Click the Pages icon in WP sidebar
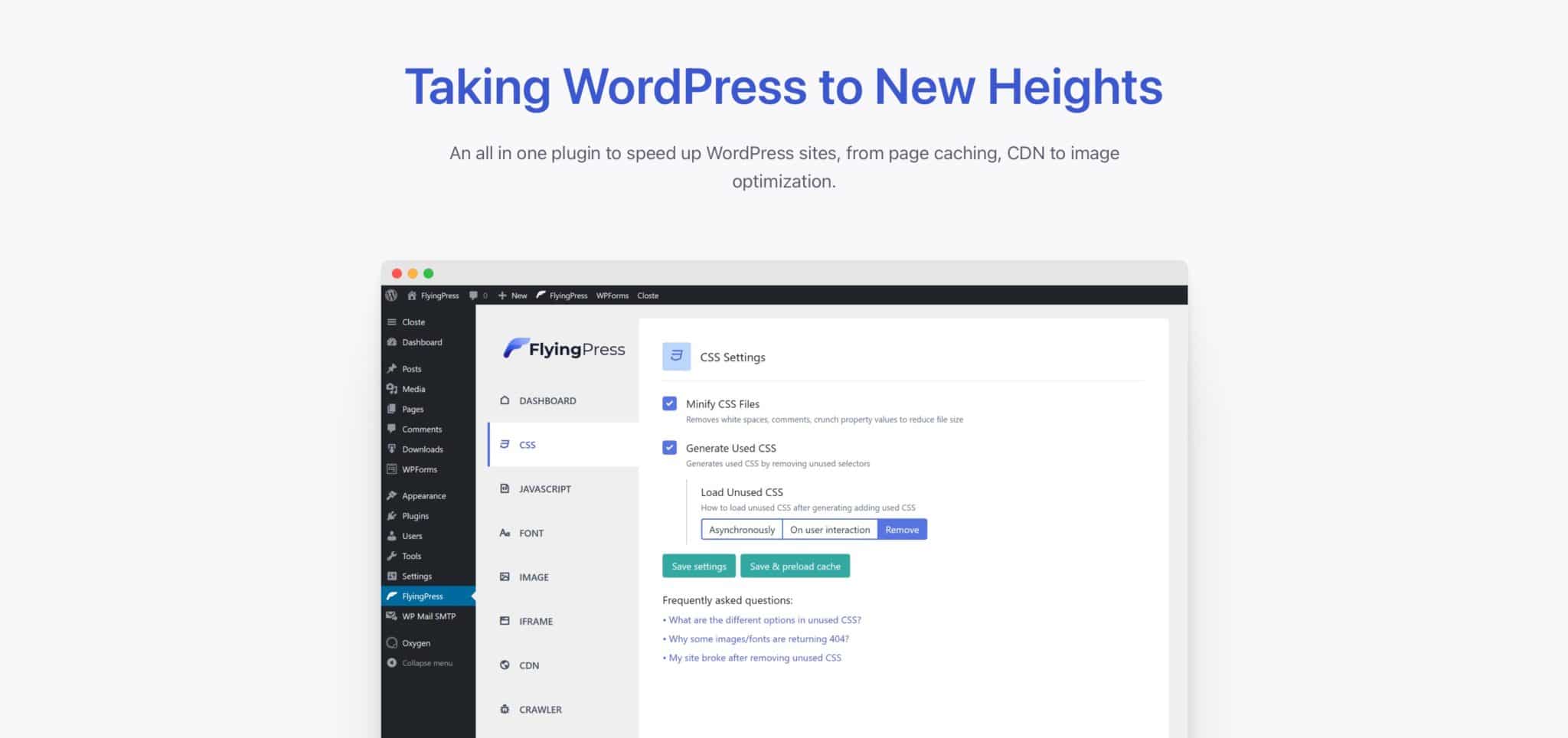The width and height of the screenshot is (1568, 738). coord(392,409)
